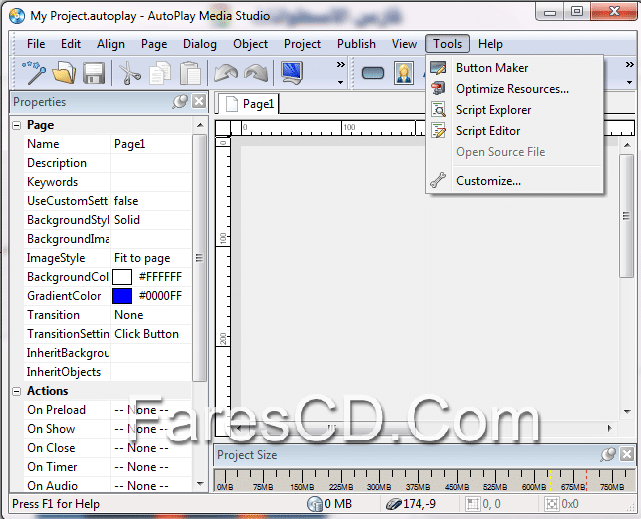Switch to the Page1 tab
Viewport: 641px width, 519px height.
click(249, 104)
